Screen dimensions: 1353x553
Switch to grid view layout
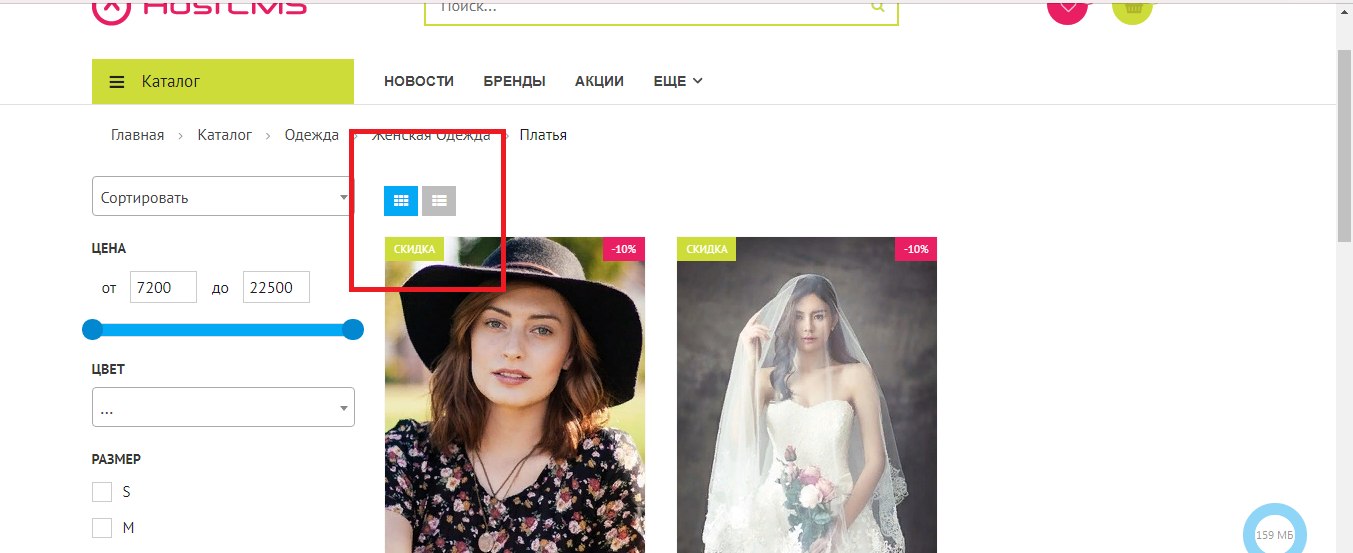coord(401,201)
